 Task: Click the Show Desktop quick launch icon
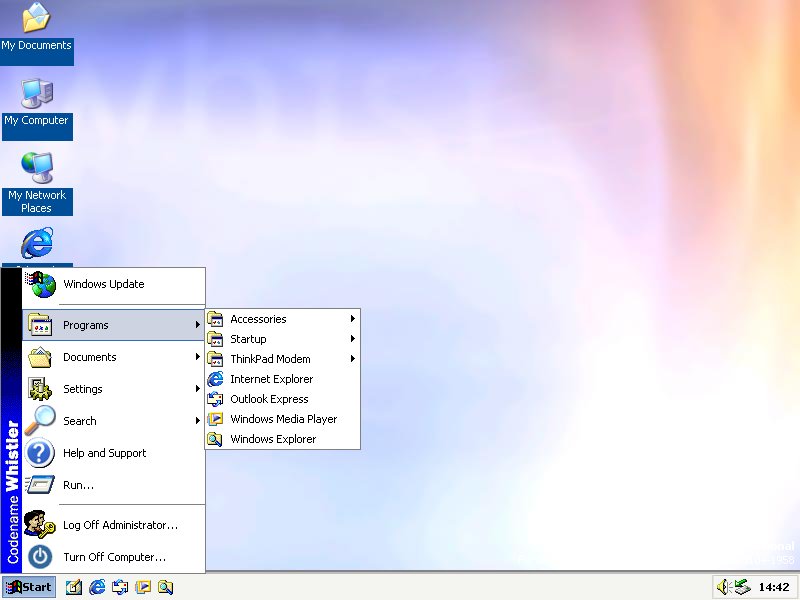pyautogui.click(x=74, y=587)
